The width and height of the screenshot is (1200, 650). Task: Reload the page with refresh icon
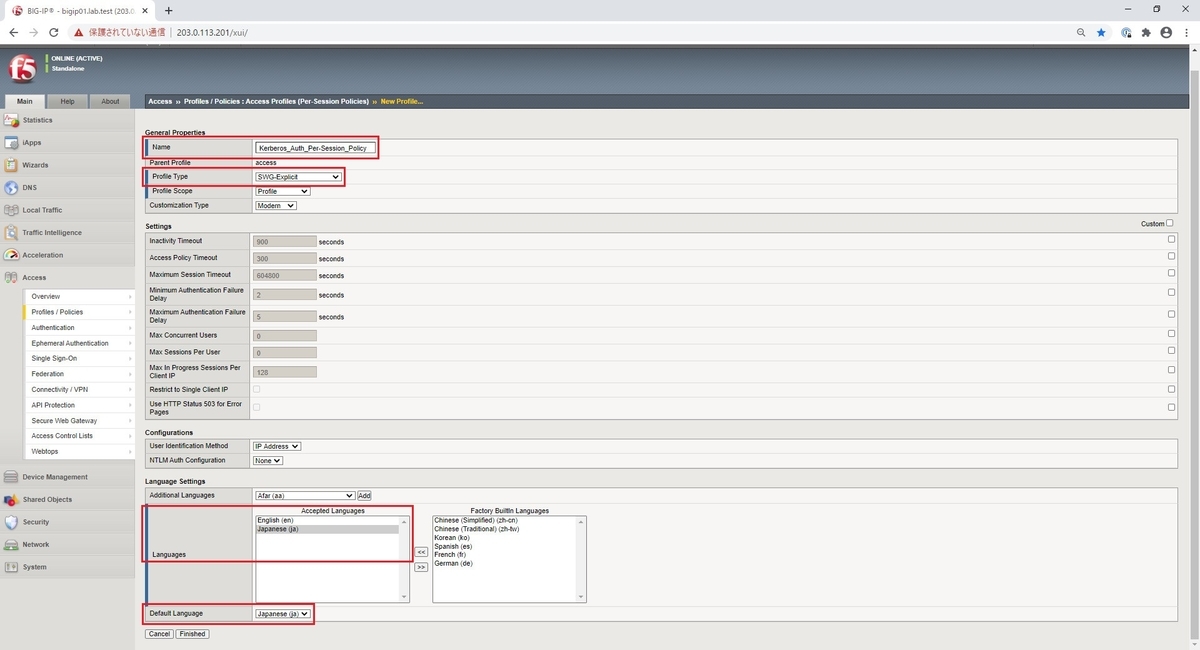click(54, 32)
